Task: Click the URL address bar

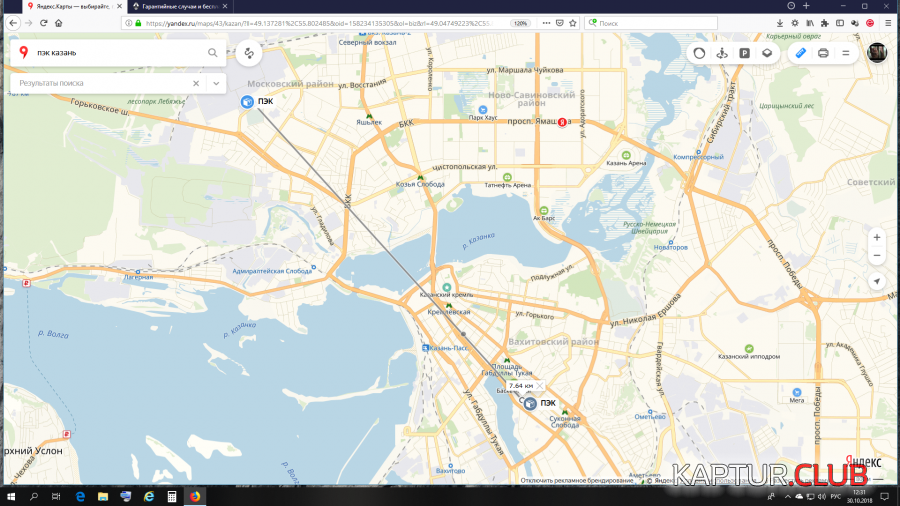Action: [x=319, y=24]
